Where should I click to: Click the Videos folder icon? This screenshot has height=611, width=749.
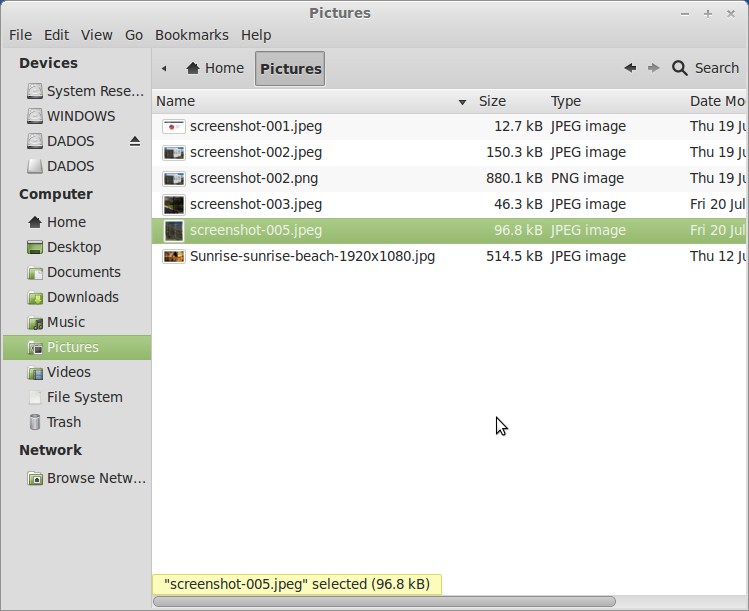34,373
